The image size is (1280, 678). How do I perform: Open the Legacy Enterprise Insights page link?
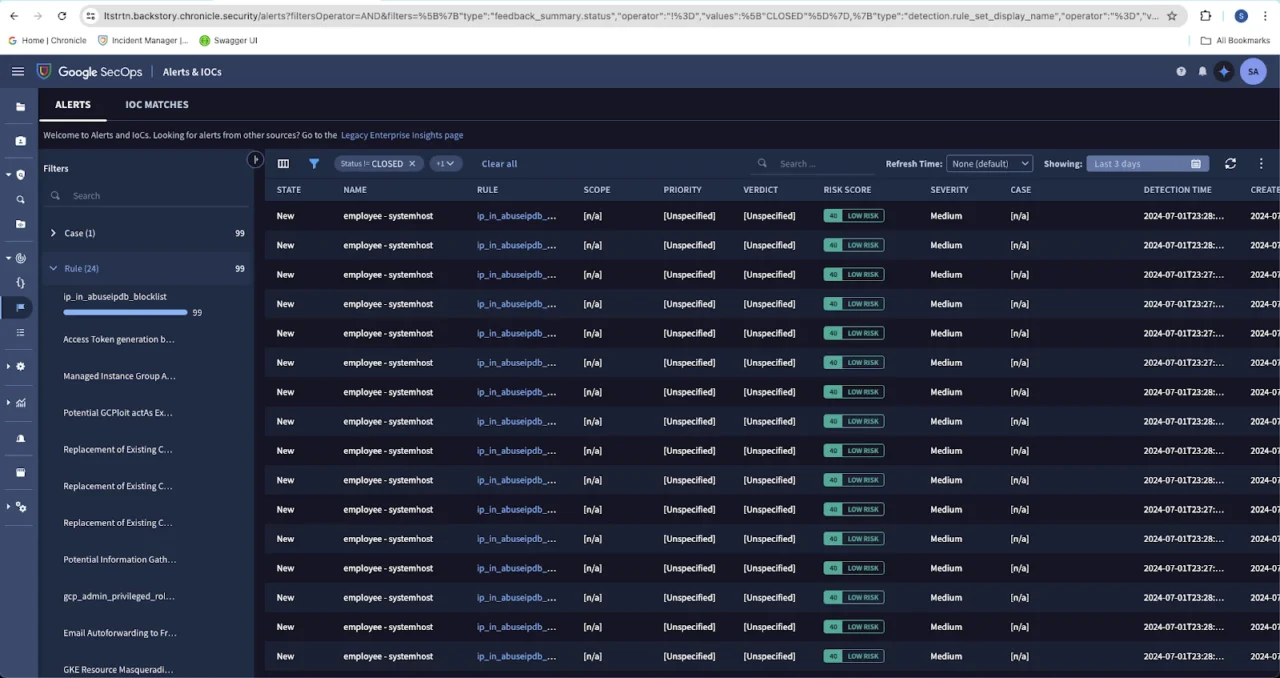pyautogui.click(x=402, y=135)
